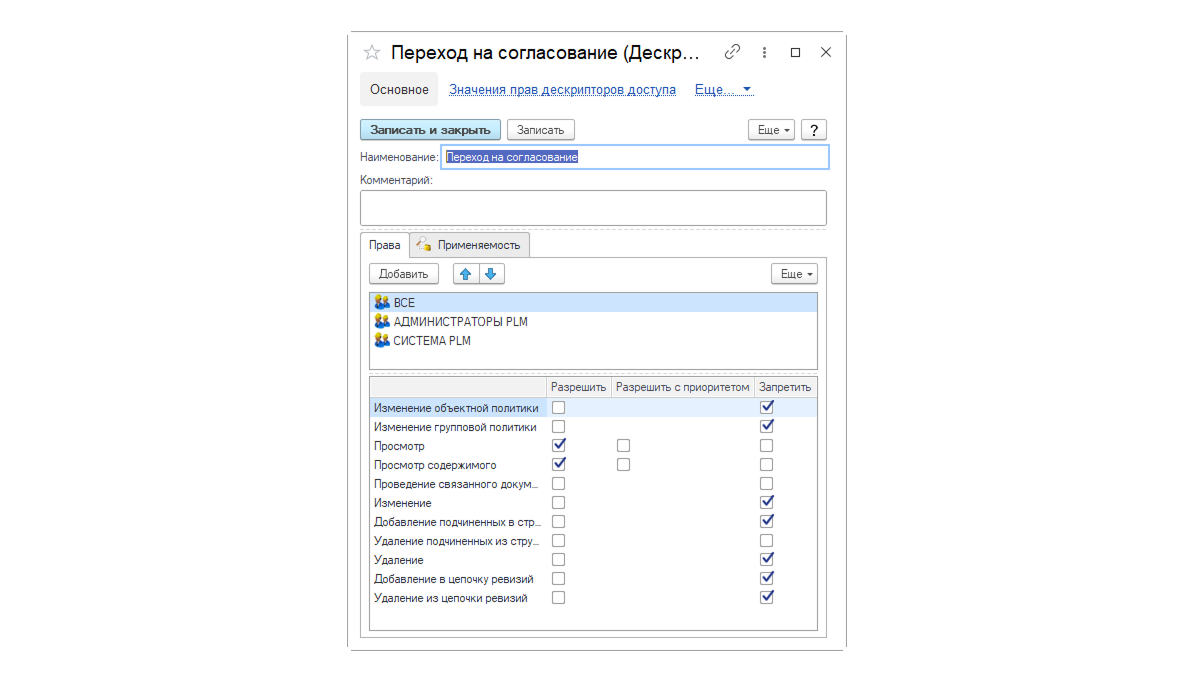The width and height of the screenshot is (1193, 682).
Task: Toggle Разрешить checkbox for Просмотр
Action: point(558,445)
